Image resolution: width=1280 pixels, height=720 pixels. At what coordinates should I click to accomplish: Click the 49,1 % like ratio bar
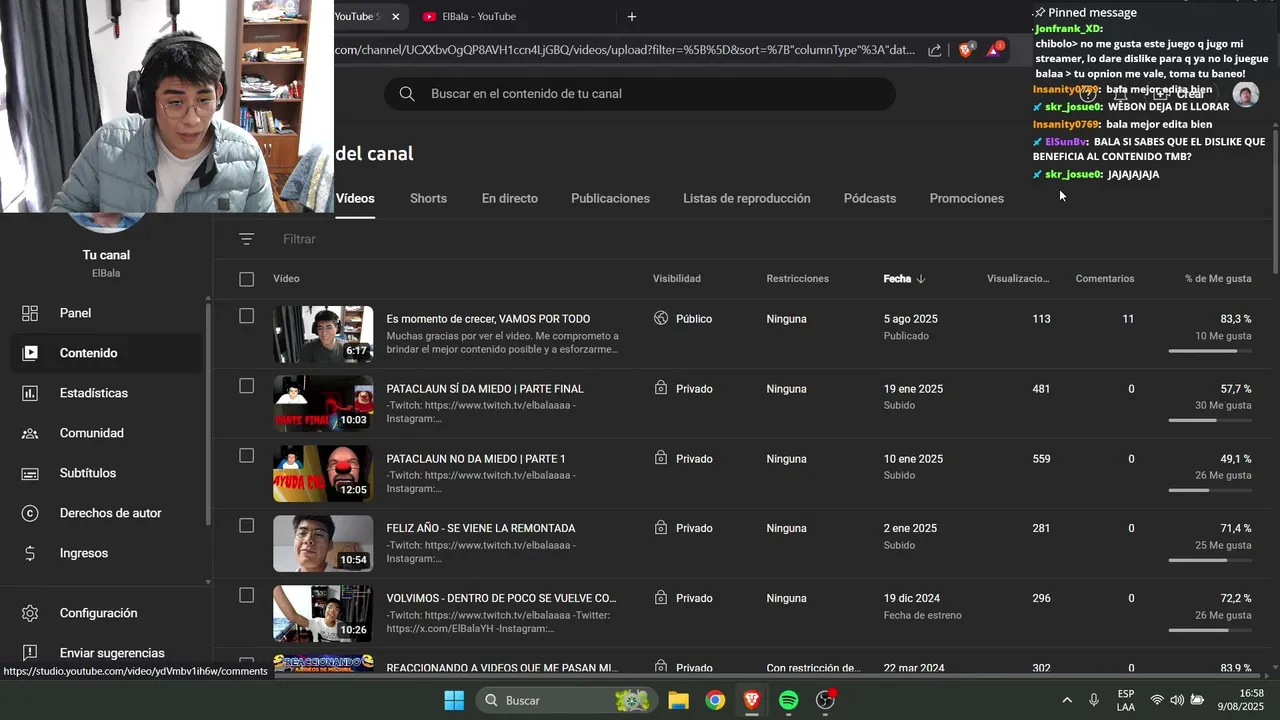pos(1210,490)
